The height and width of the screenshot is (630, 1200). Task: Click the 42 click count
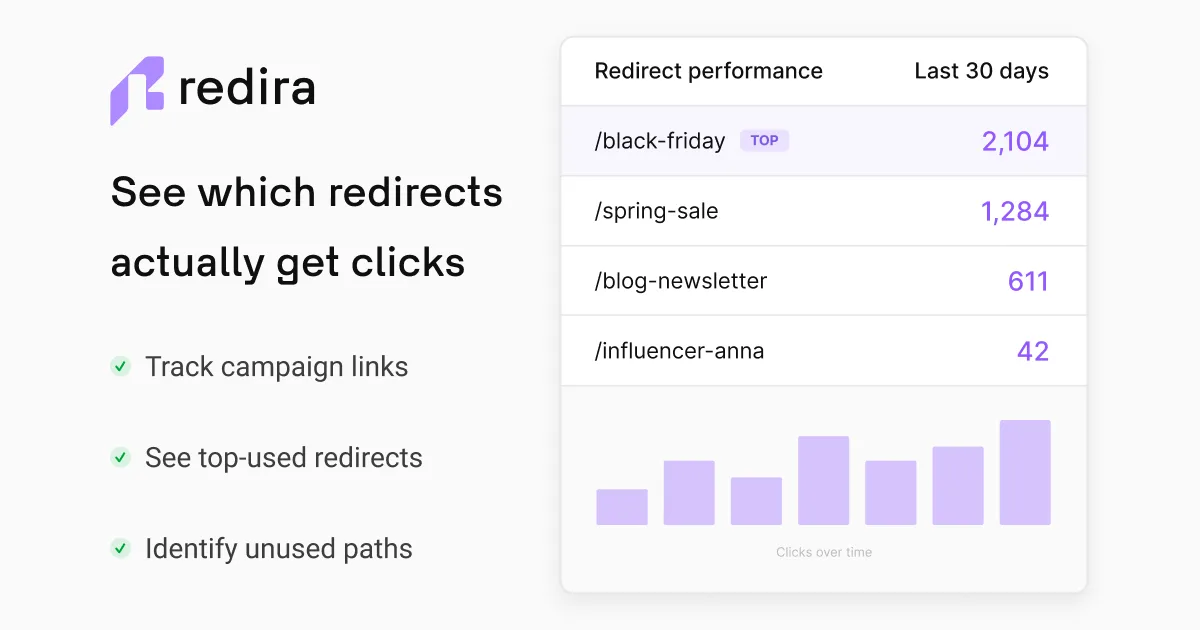1033,351
